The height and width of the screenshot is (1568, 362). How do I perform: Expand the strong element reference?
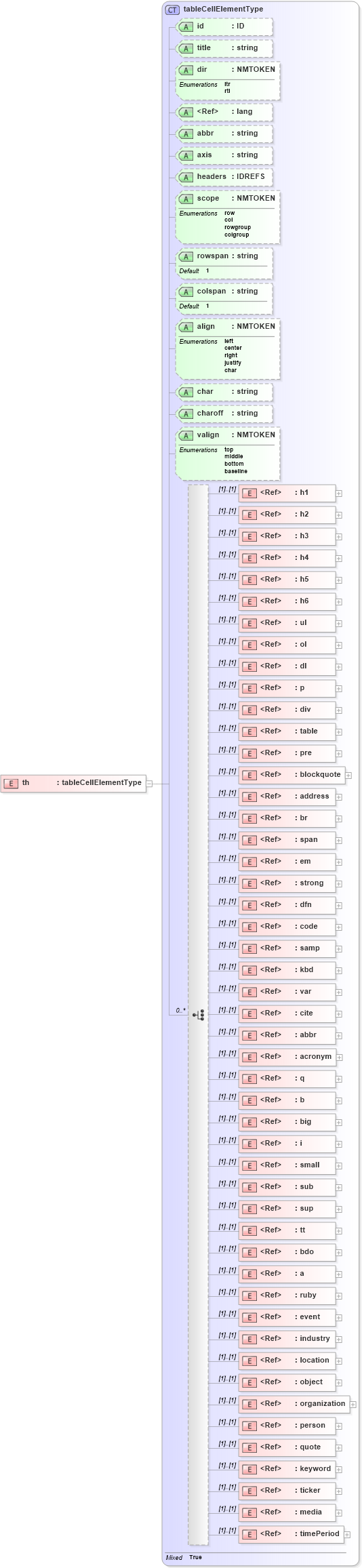[339, 883]
